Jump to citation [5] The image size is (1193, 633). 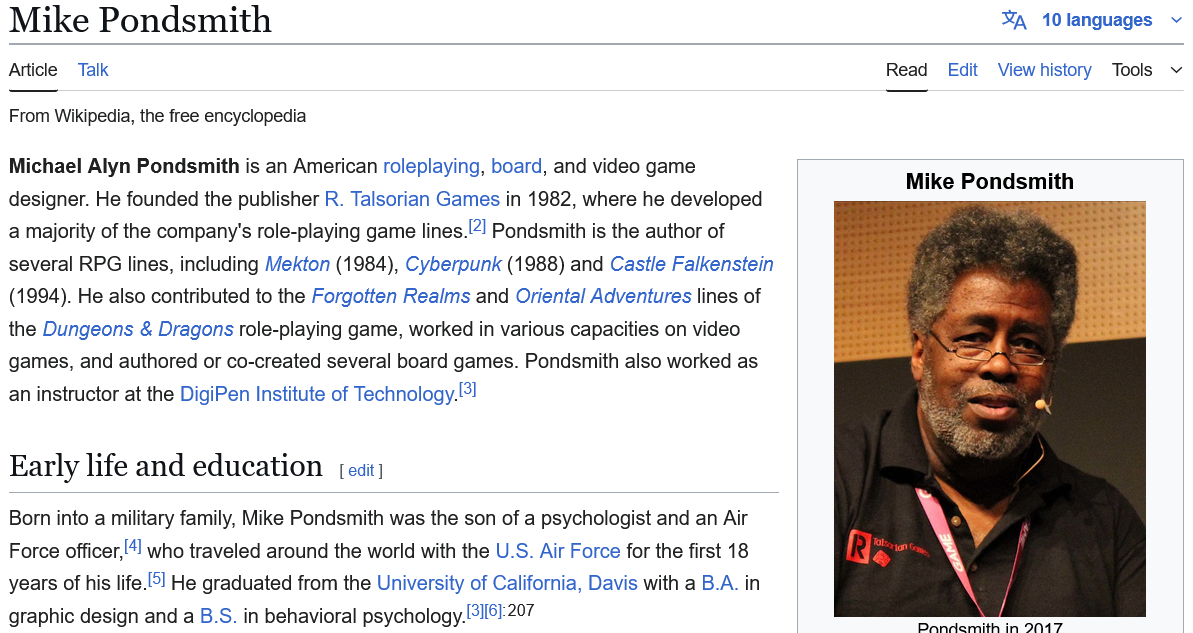pos(156,578)
